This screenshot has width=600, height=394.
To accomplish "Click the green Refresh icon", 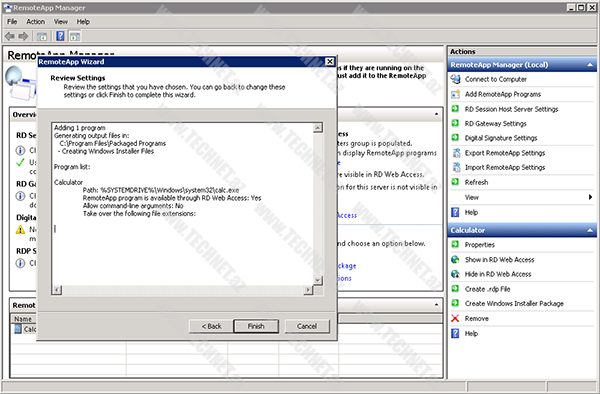I will [x=455, y=182].
